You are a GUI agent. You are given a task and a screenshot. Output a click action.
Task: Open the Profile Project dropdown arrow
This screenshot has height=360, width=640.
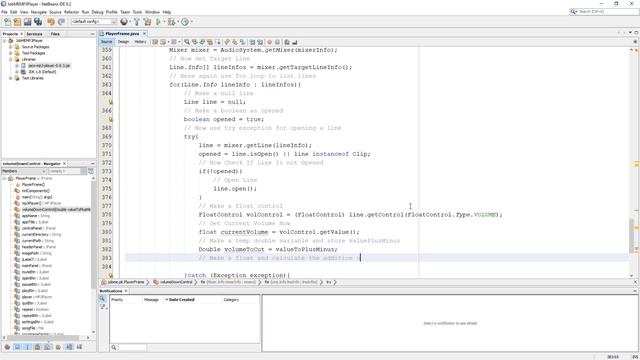point(191,22)
